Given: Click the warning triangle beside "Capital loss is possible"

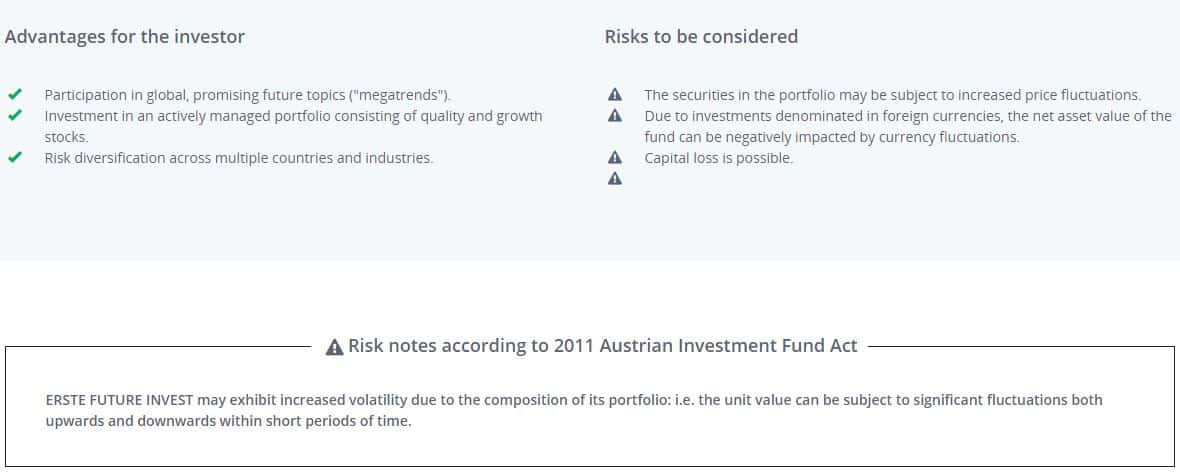Looking at the screenshot, I should pos(615,158).
